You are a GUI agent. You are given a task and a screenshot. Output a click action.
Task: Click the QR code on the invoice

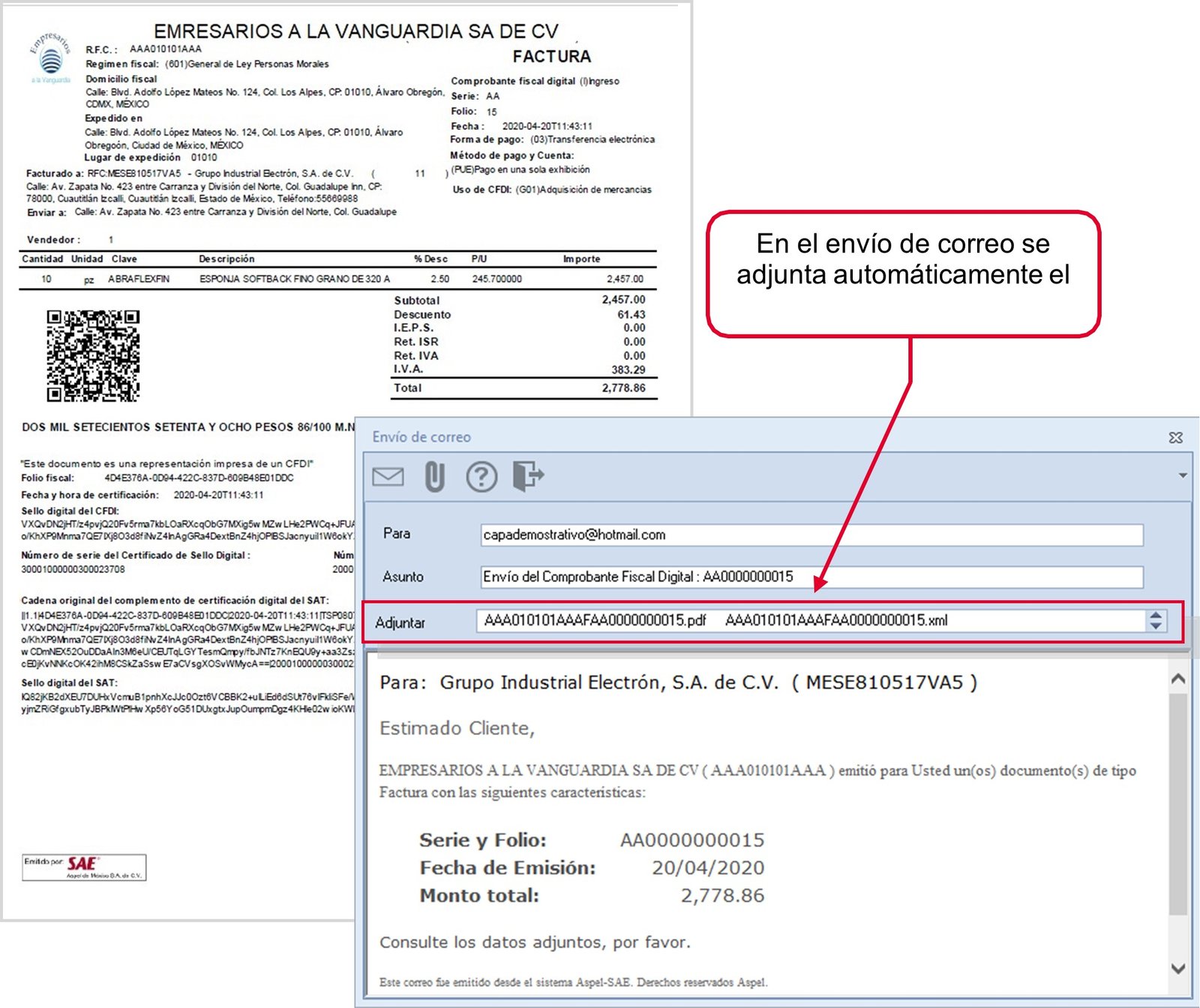pyautogui.click(x=93, y=355)
